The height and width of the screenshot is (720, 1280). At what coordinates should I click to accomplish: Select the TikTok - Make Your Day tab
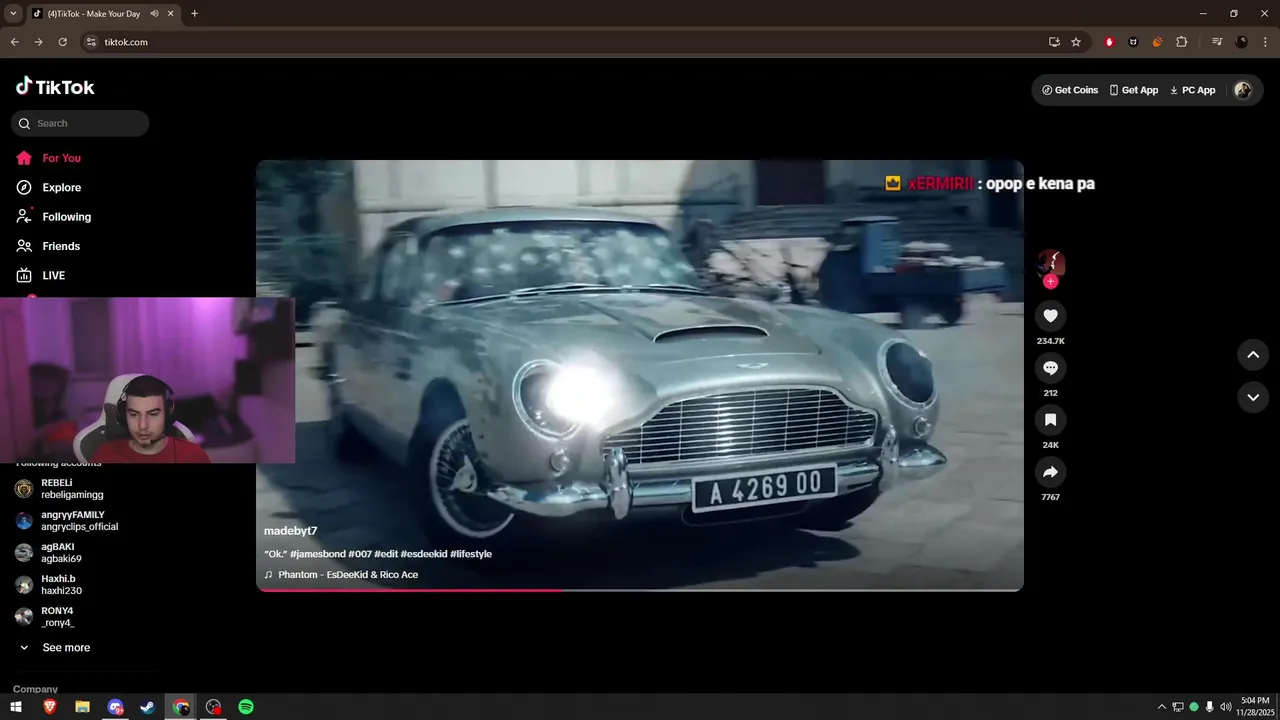[x=95, y=14]
